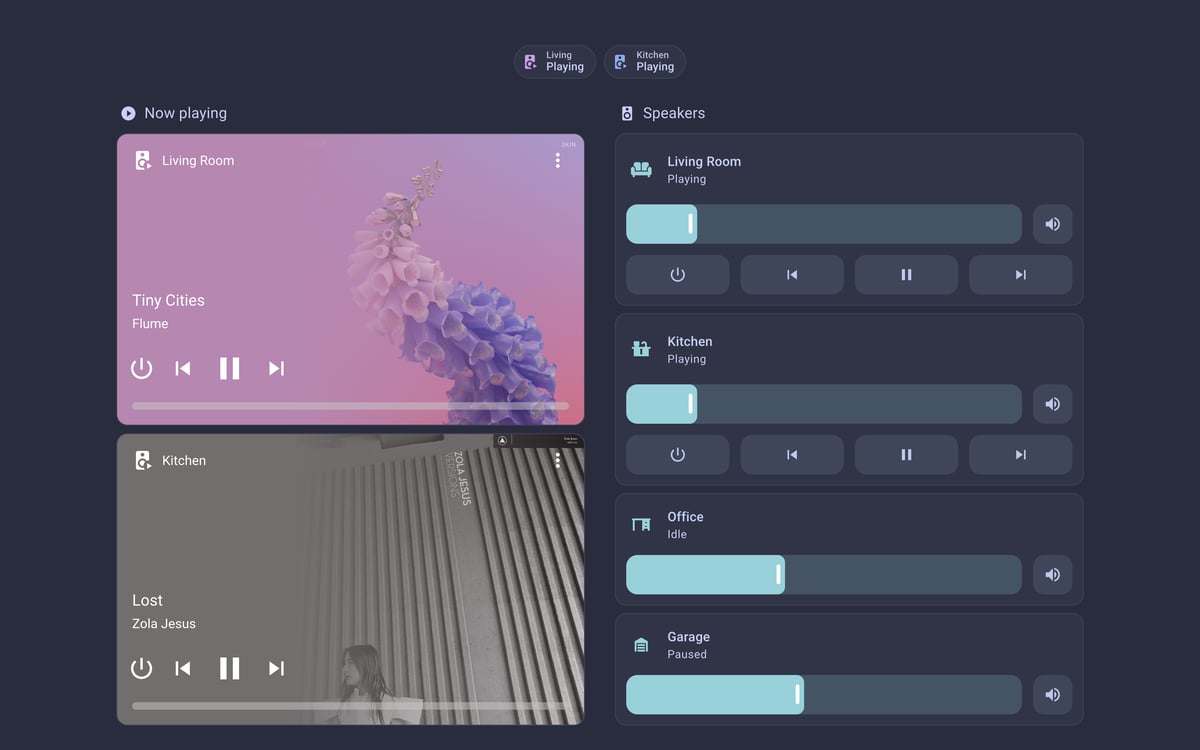Click next track in Living Room speaker tile

point(1021,275)
